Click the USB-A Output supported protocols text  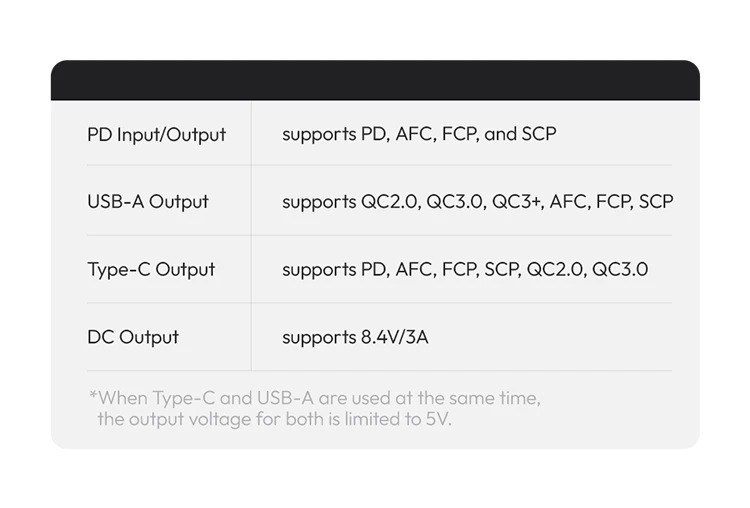[x=477, y=202]
